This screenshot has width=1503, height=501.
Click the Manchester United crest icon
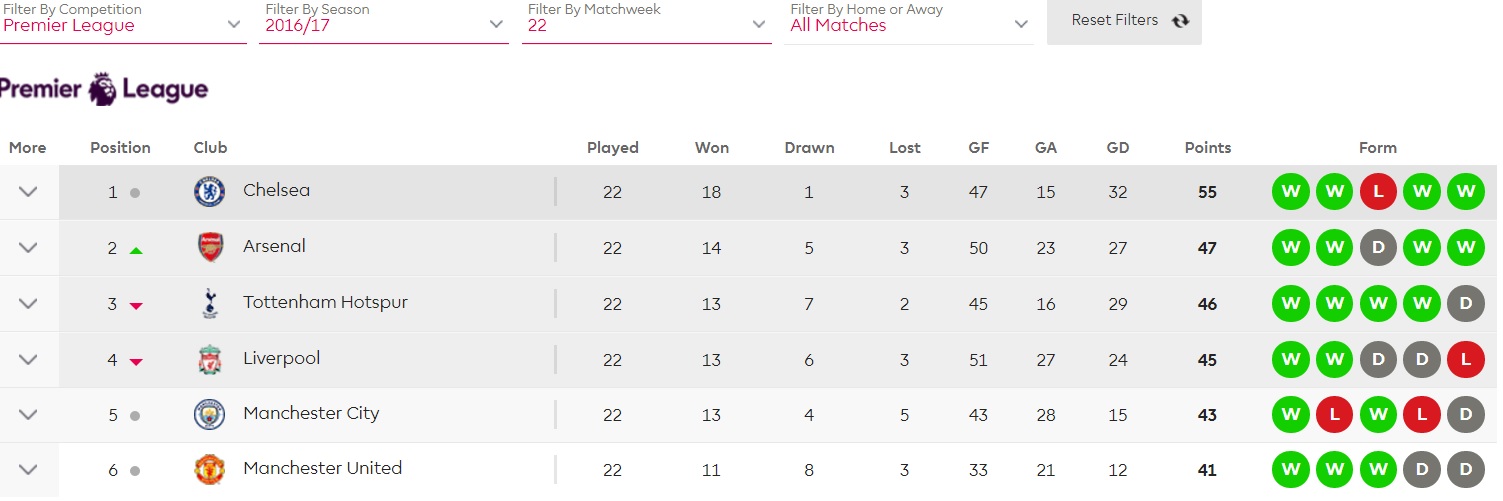pos(209,469)
